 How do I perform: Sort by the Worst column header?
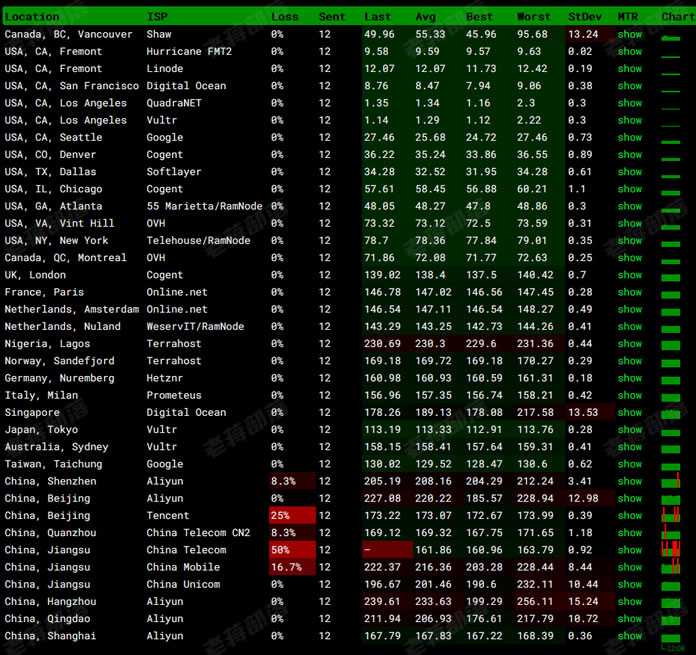(x=534, y=17)
